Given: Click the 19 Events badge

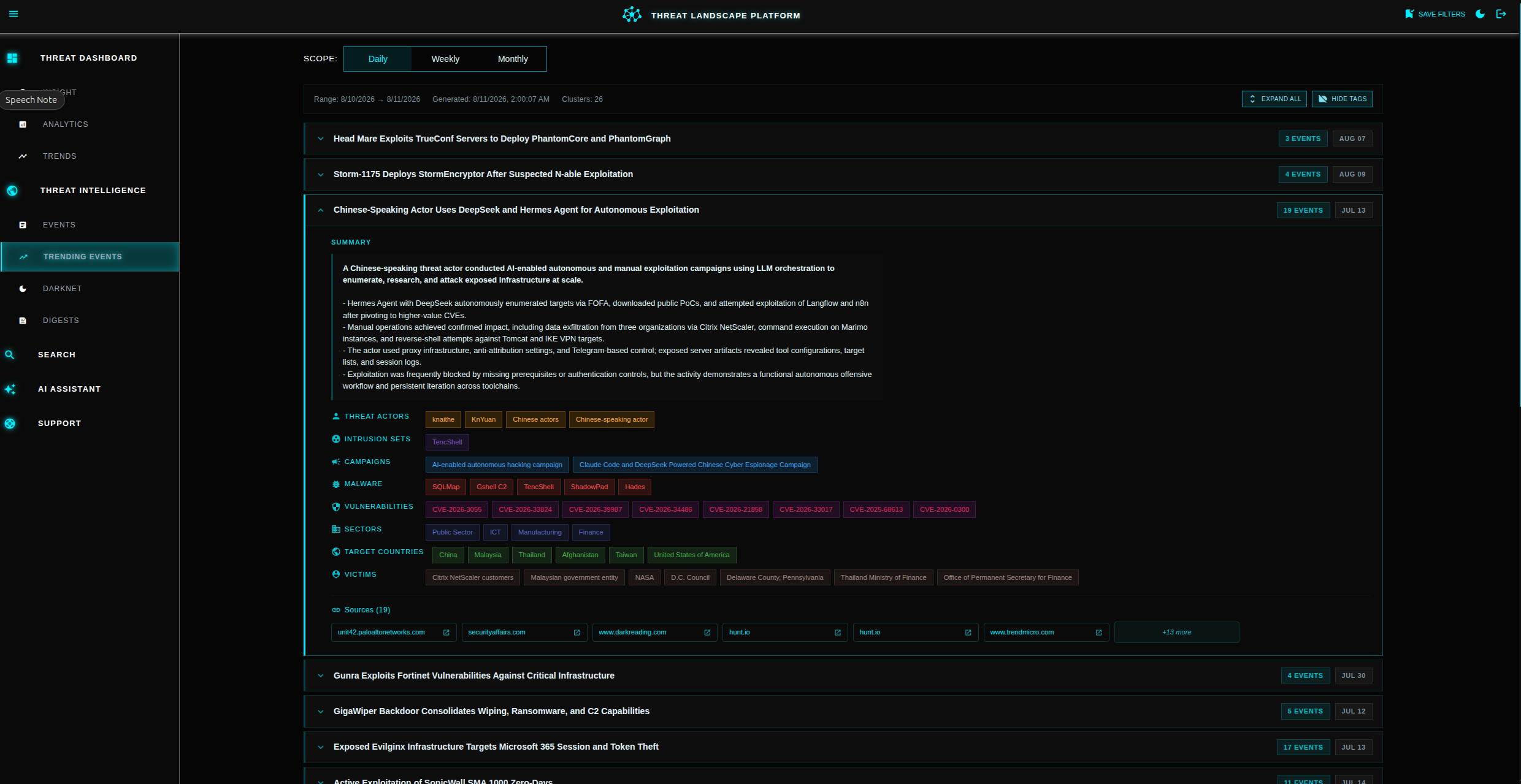Looking at the screenshot, I should pos(1303,210).
